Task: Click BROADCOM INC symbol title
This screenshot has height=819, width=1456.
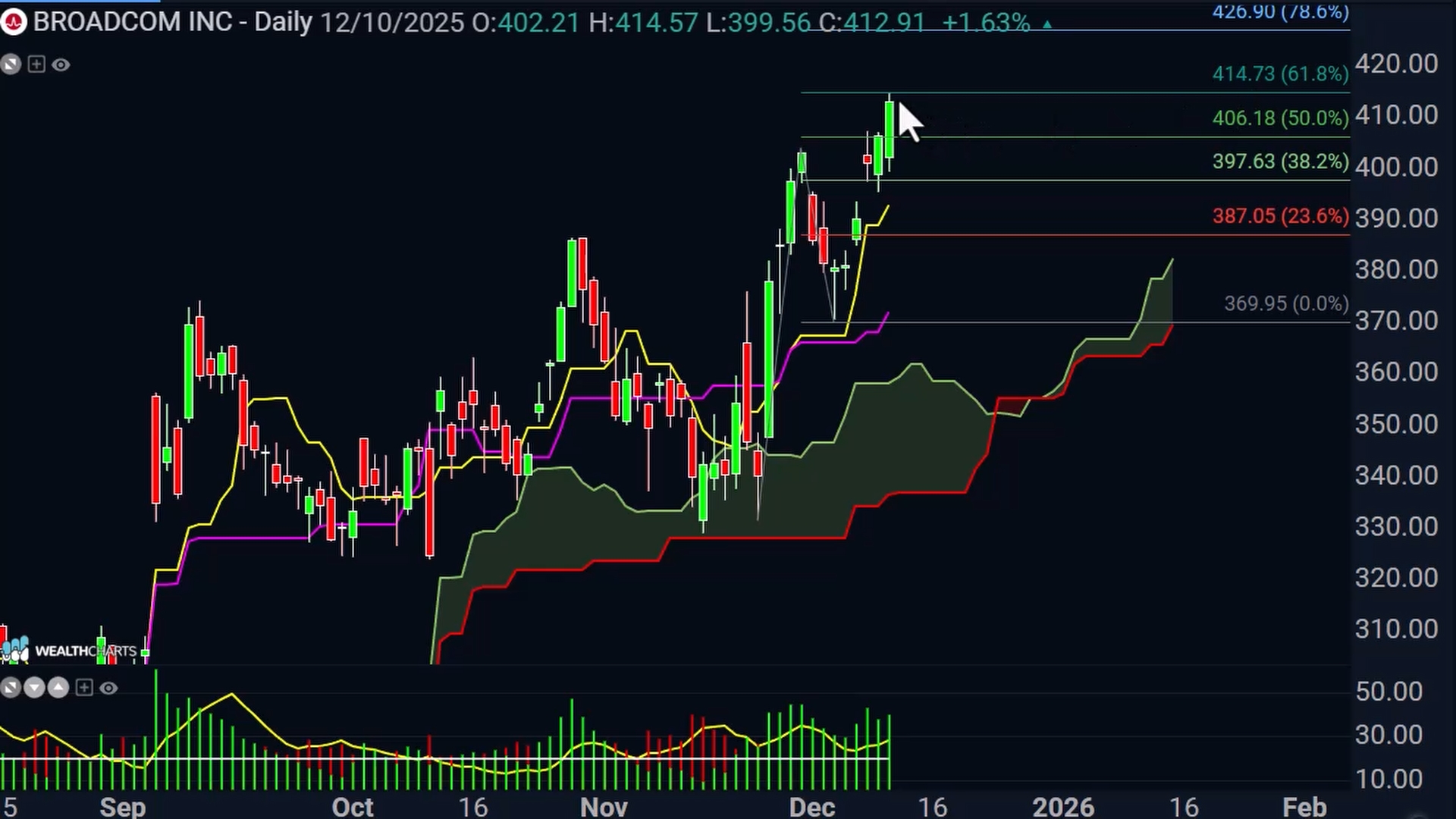Action: click(133, 22)
